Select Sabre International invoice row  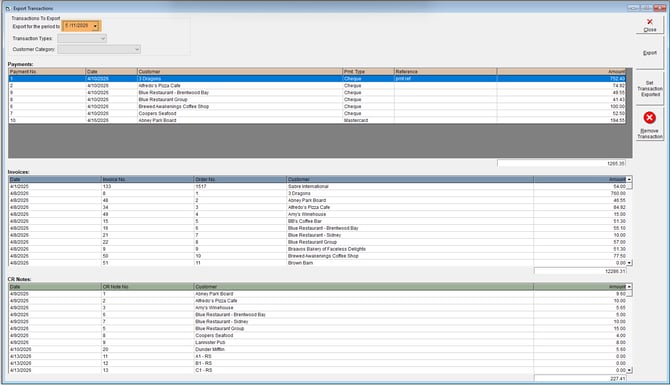[x=317, y=186]
